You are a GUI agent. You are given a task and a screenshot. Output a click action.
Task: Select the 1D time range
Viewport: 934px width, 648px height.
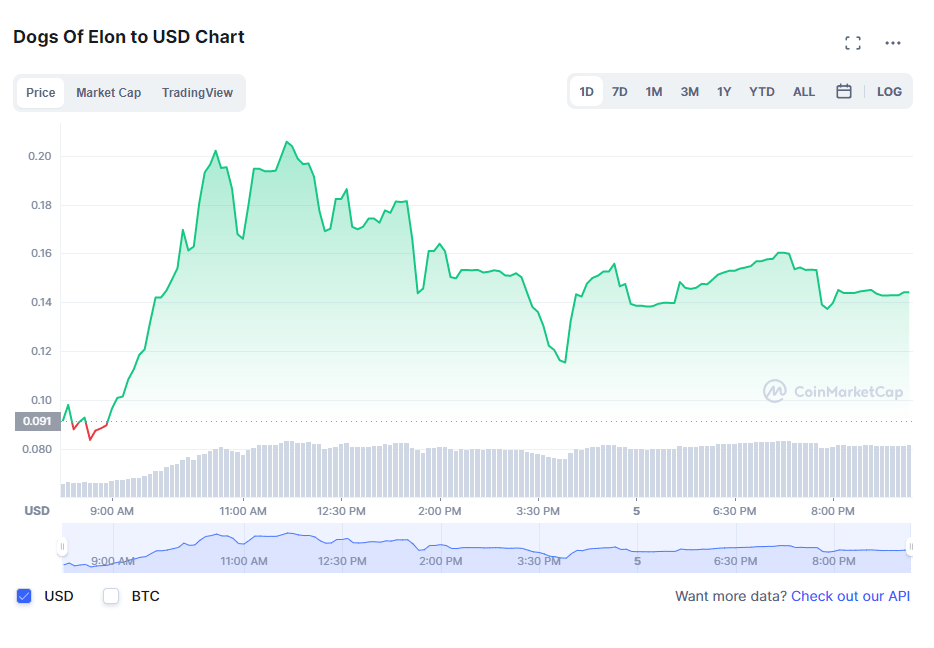coord(587,92)
